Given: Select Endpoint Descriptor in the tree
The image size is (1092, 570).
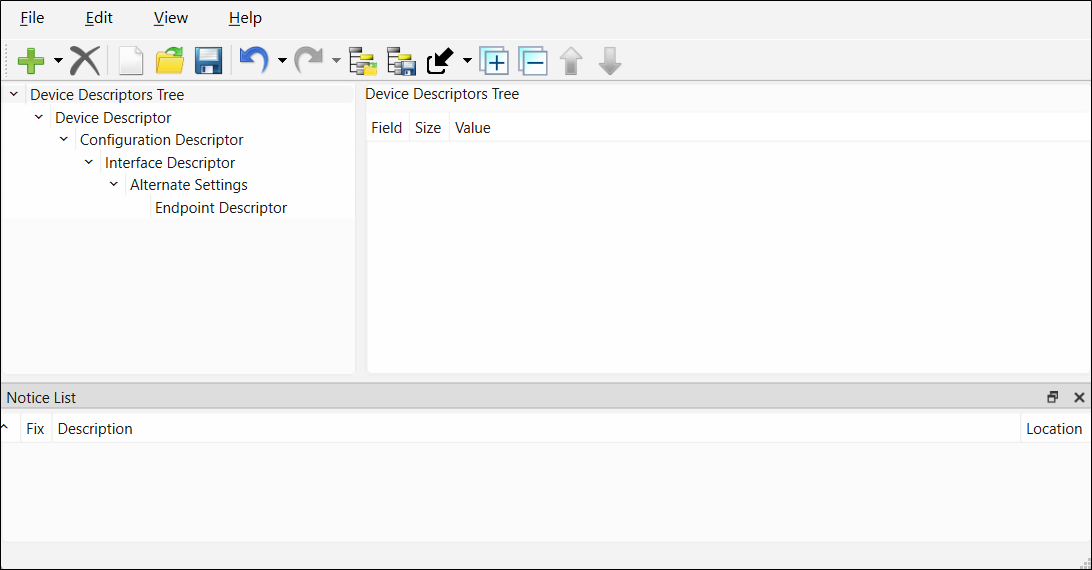Looking at the screenshot, I should point(221,208).
